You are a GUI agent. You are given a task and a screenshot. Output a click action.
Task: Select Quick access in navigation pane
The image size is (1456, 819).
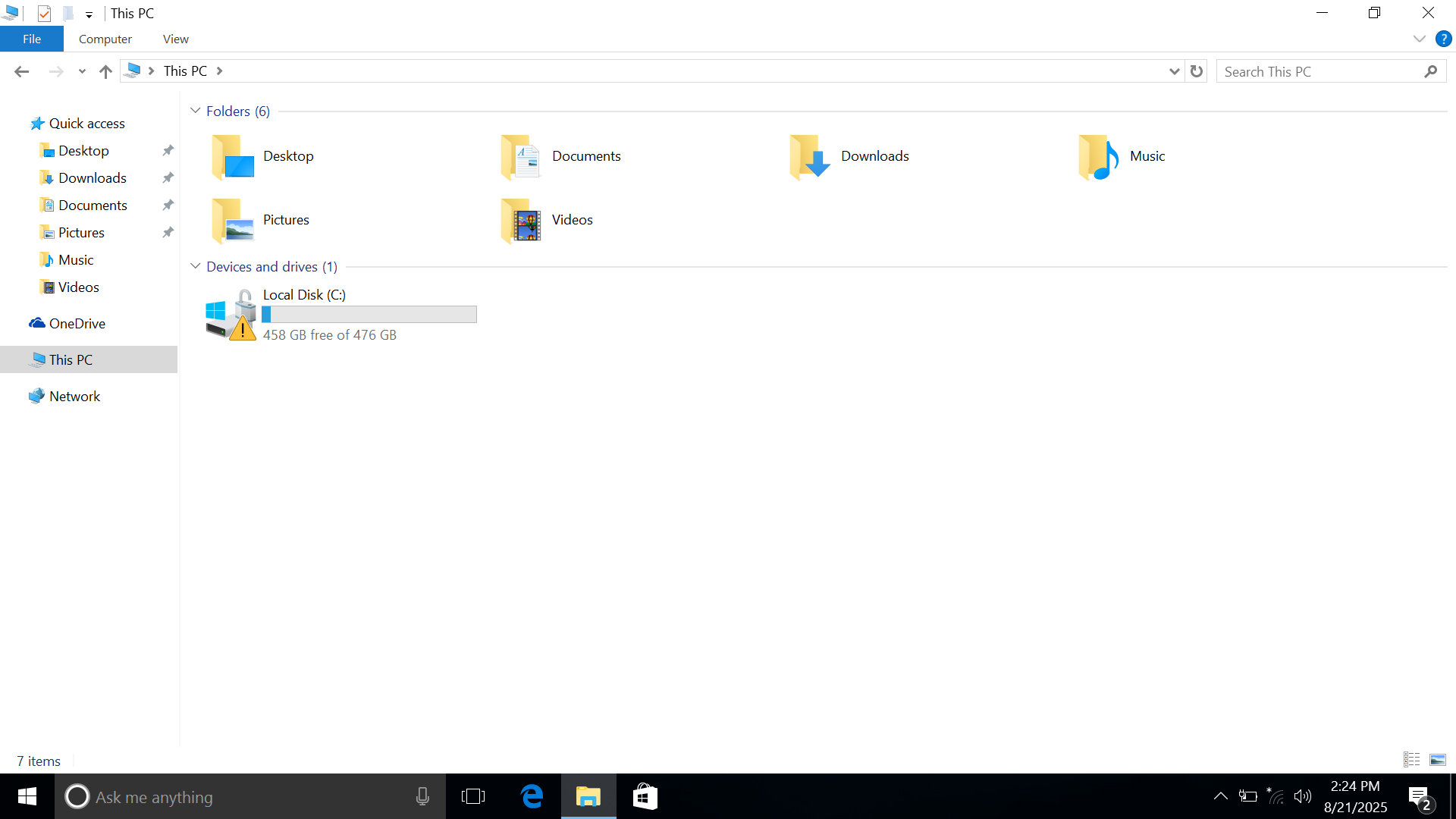pos(77,124)
